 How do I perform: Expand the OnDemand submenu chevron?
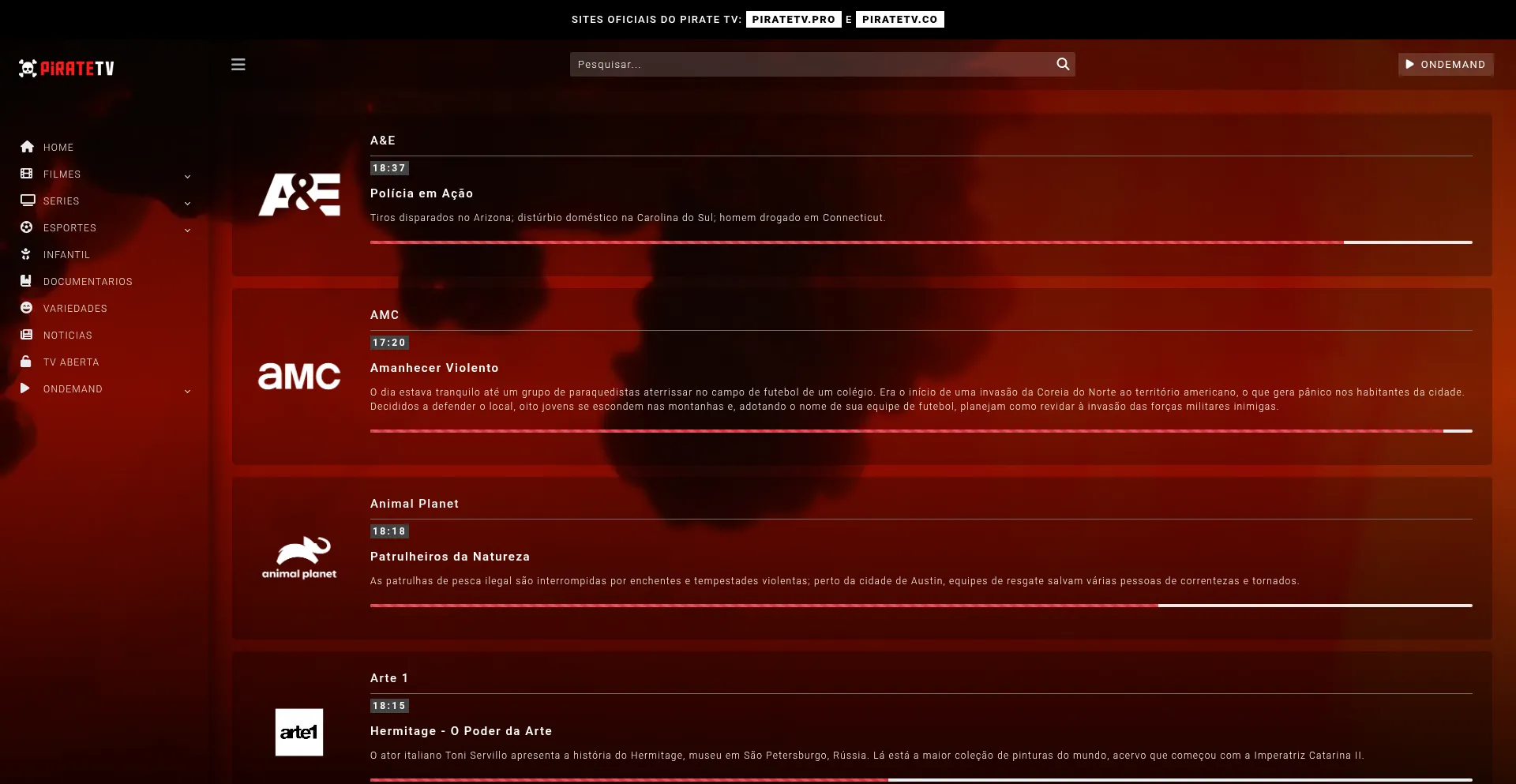point(187,390)
